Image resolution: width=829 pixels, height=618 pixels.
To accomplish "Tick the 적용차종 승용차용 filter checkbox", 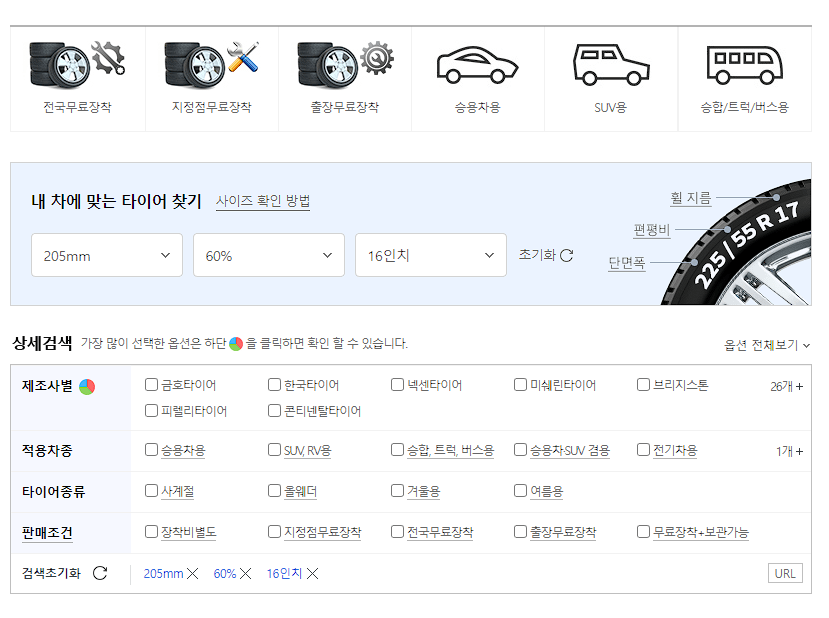I will tap(151, 450).
